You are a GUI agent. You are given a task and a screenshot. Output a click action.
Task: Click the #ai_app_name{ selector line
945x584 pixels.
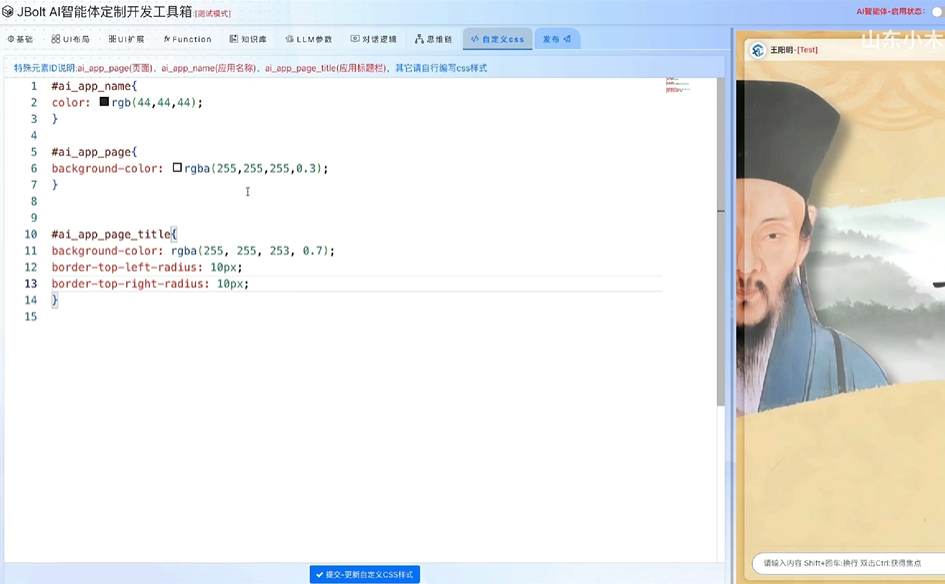click(x=95, y=86)
